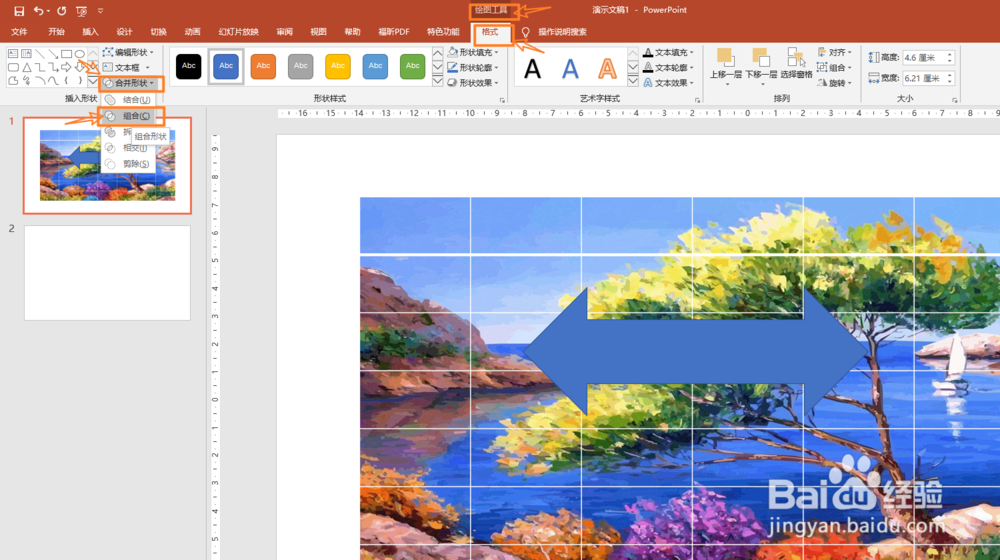The width and height of the screenshot is (1000, 560).
Task: Choose the left brace shape
Action: point(66,80)
